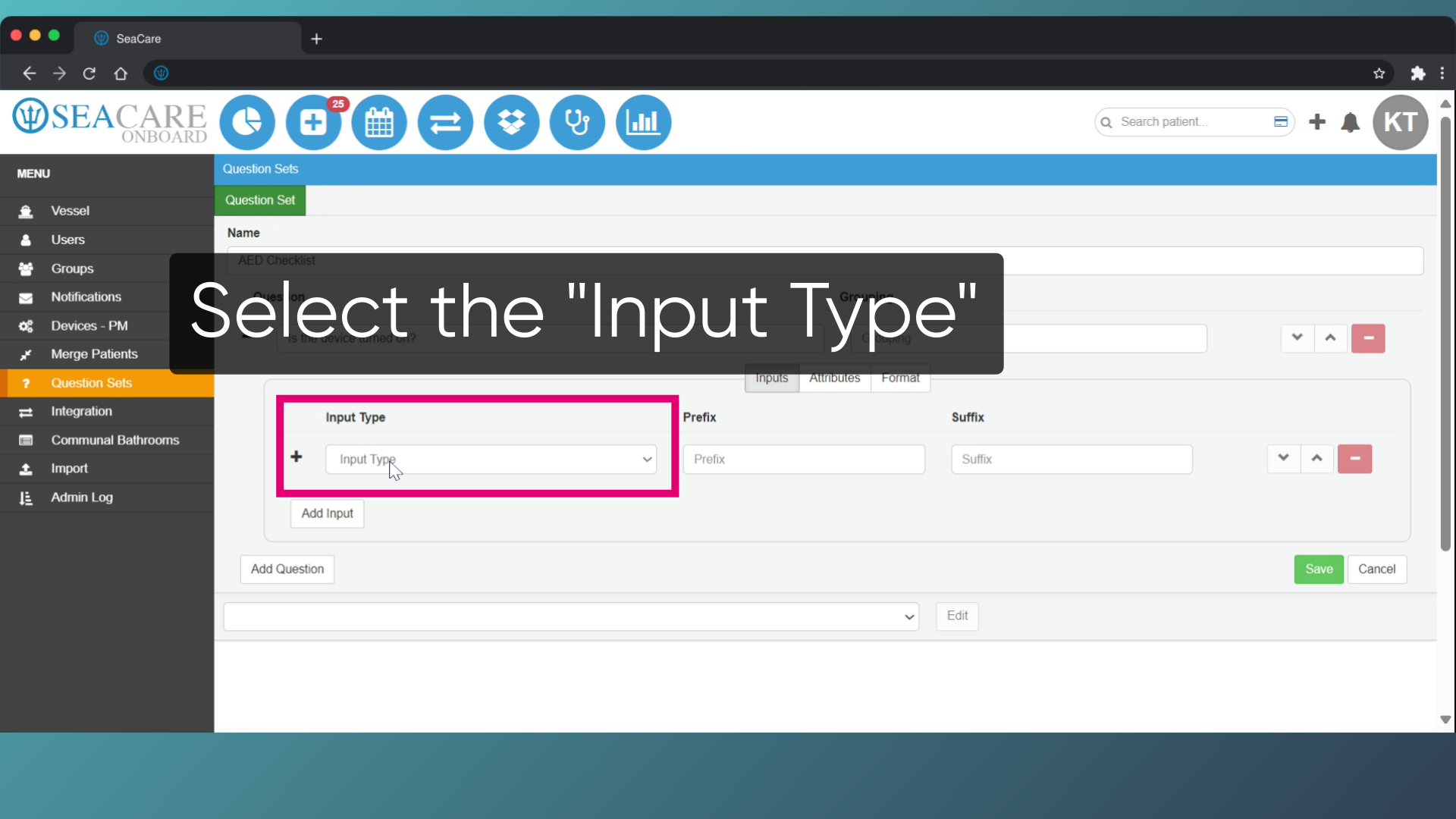
Task: Open Groups in the side menu
Action: pos(107,268)
